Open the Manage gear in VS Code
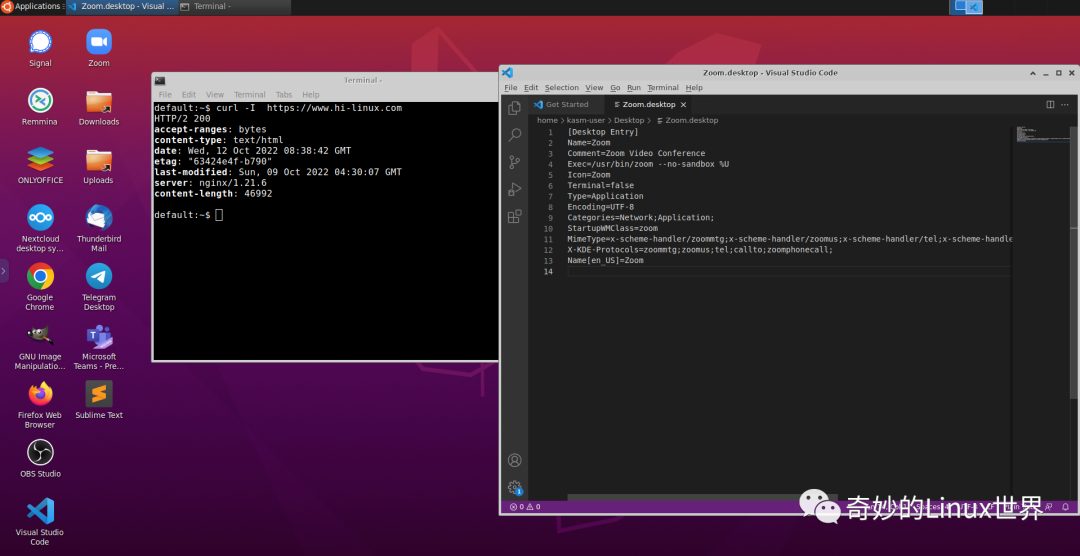 tap(514, 487)
